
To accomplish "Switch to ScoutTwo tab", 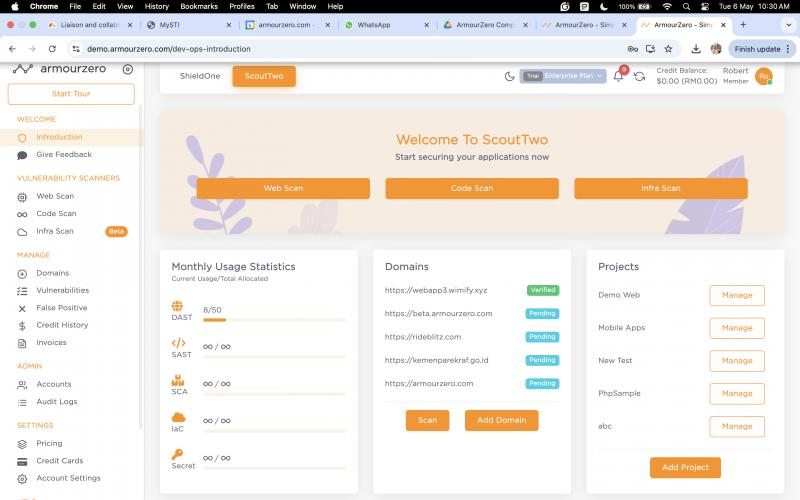I will pos(264,76).
